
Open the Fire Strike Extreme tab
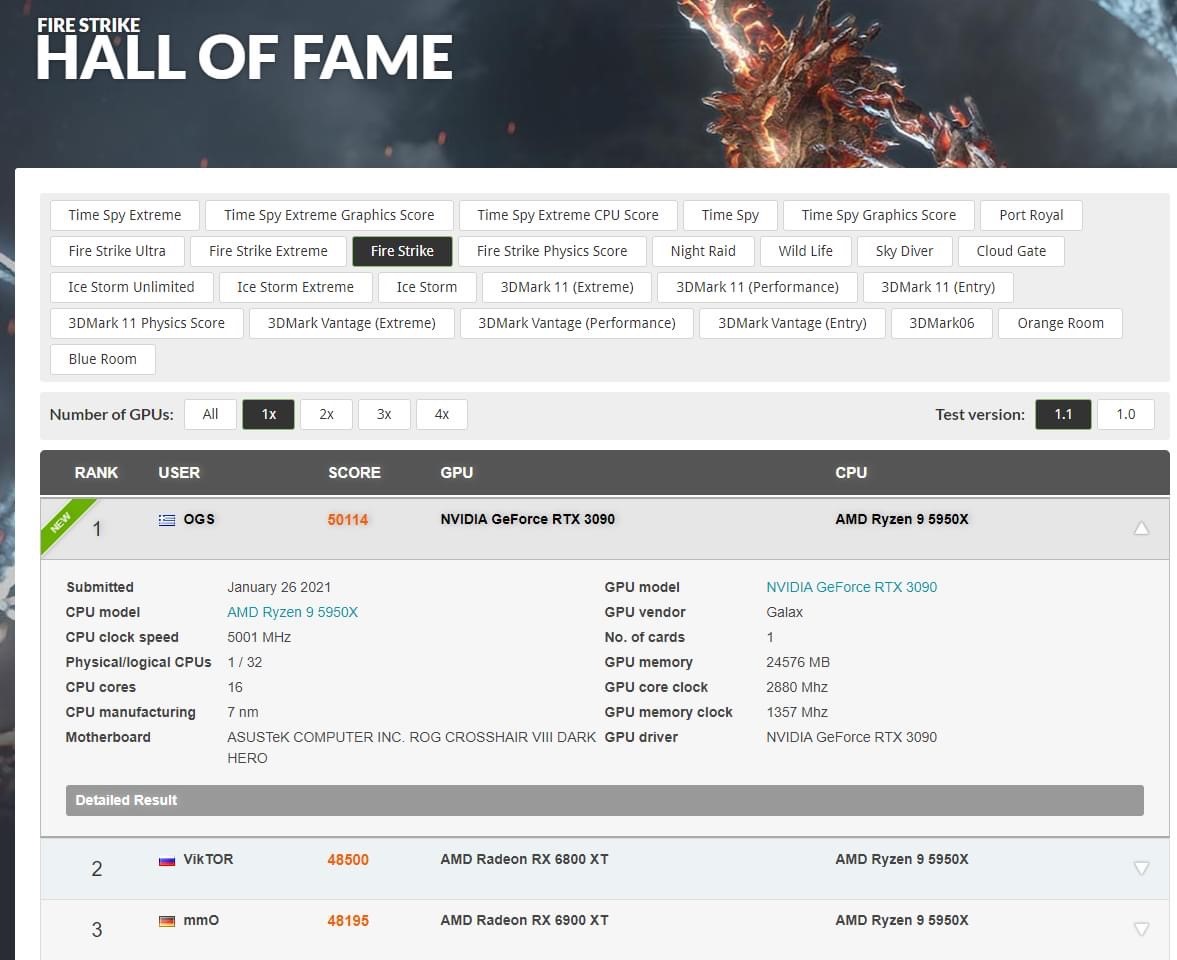click(x=268, y=251)
